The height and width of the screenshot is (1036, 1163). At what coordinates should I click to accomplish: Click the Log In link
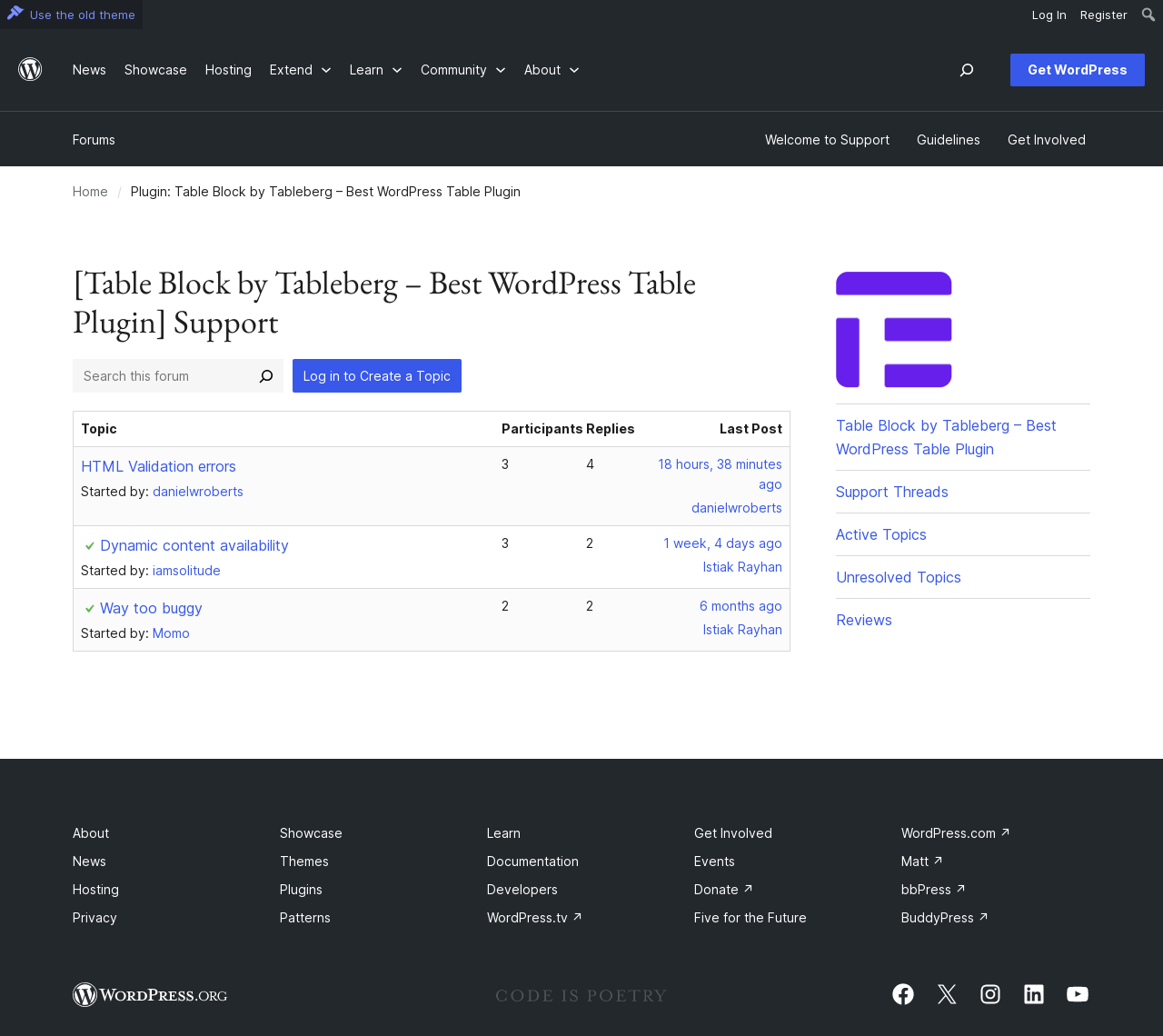tap(1049, 15)
